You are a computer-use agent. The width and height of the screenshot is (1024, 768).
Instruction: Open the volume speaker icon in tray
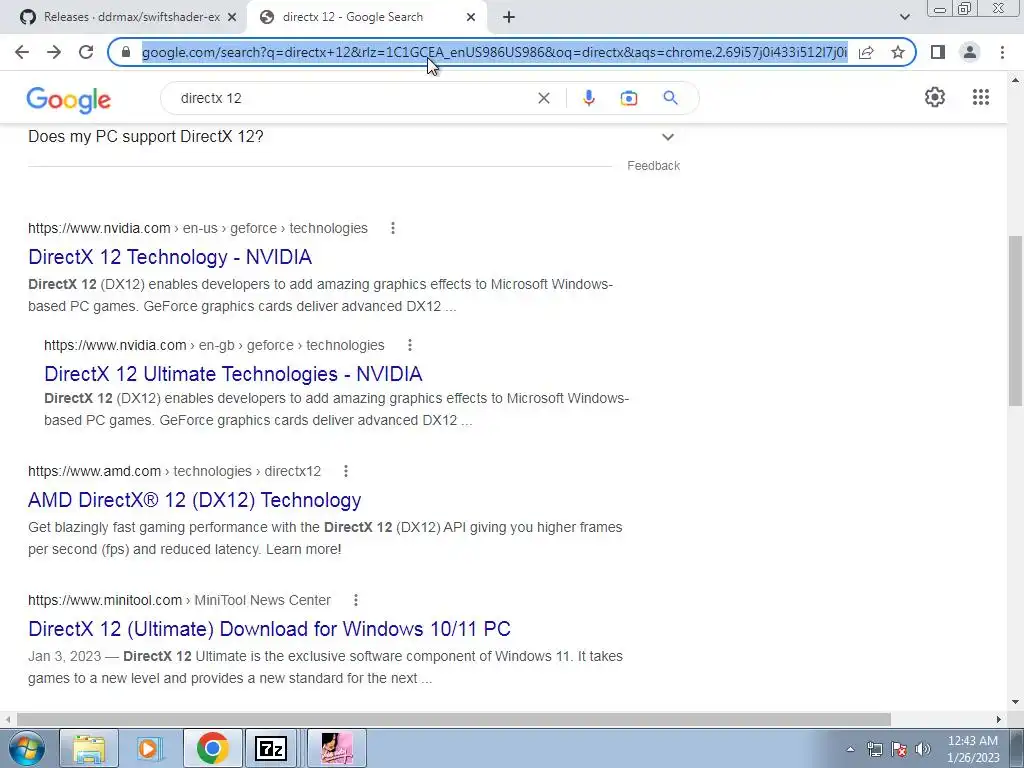[x=922, y=749]
